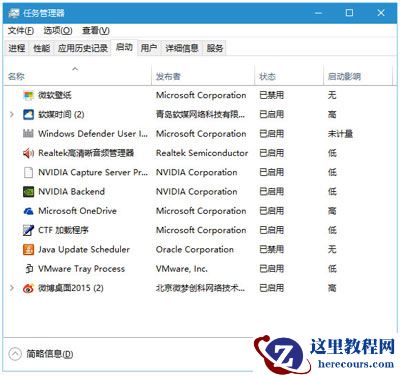Screen dimensions: 400x376
Task: Click the NVIDIA Backend green icon
Action: [x=28, y=192]
